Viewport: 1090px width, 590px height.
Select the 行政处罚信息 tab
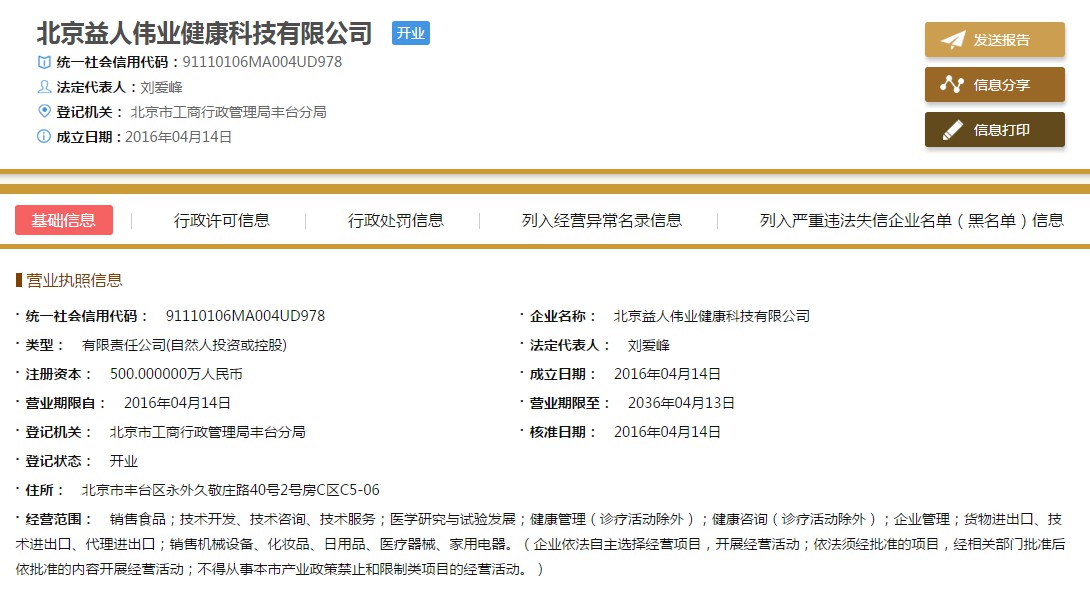point(396,220)
